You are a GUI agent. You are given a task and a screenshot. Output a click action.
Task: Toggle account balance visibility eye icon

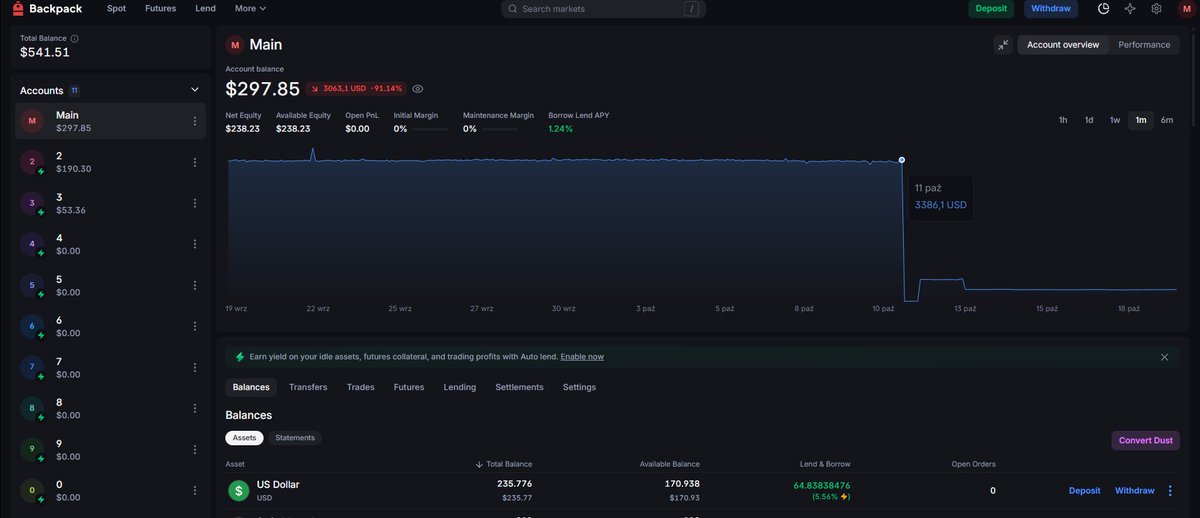(418, 88)
